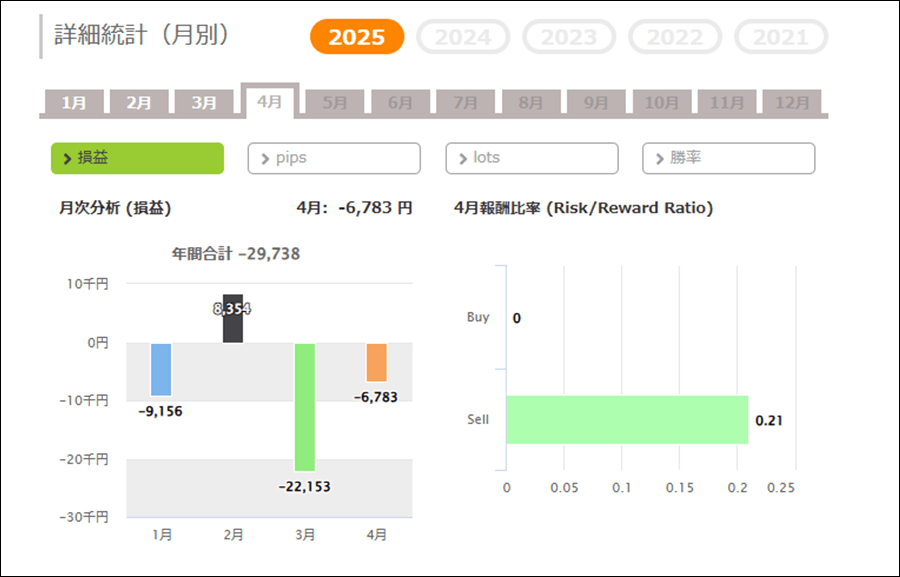The height and width of the screenshot is (577, 900).
Task: Click the orange April bar -6,783
Action: [x=377, y=362]
